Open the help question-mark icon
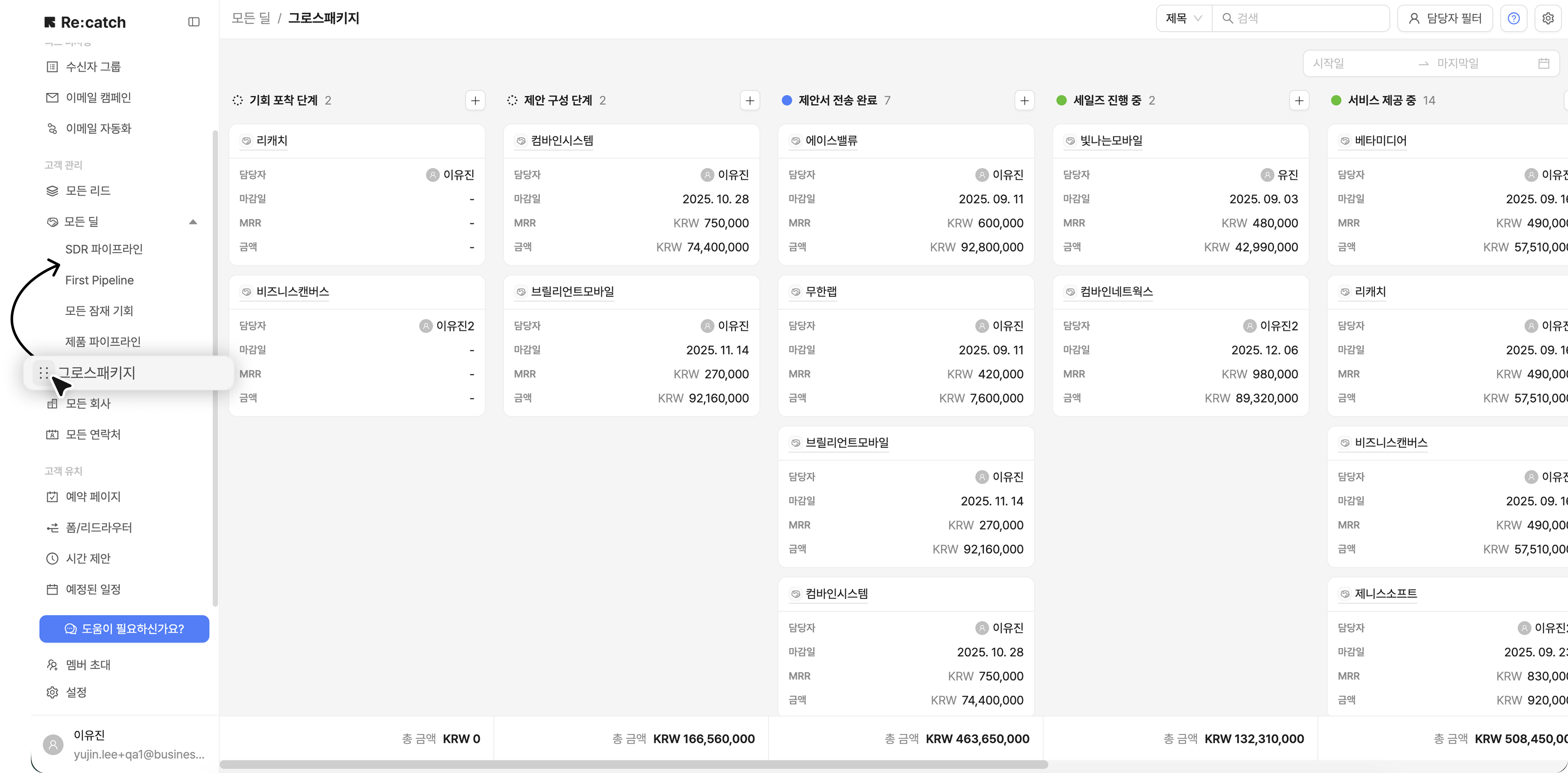1568x773 pixels. [1513, 18]
